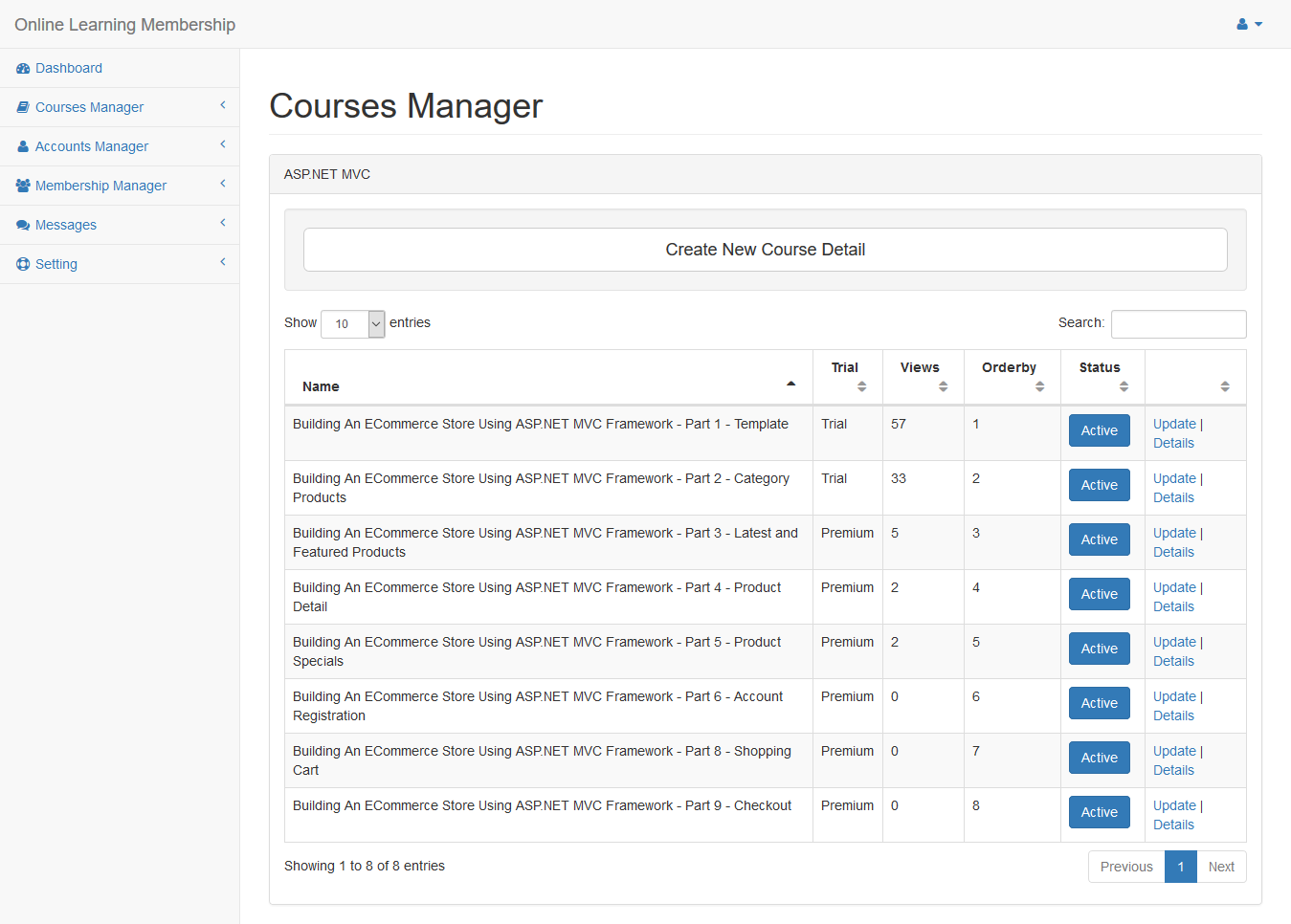Screen dimensions: 1291x924
Task: Click Update link for Part 6 - Account Registration
Action: point(1174,696)
